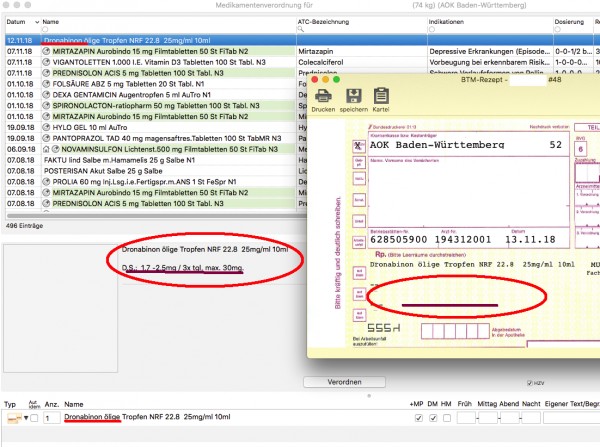Click icon before FOLSÄURE ABZ 5 mg row
The width and height of the screenshot is (600, 447).
[46, 84]
